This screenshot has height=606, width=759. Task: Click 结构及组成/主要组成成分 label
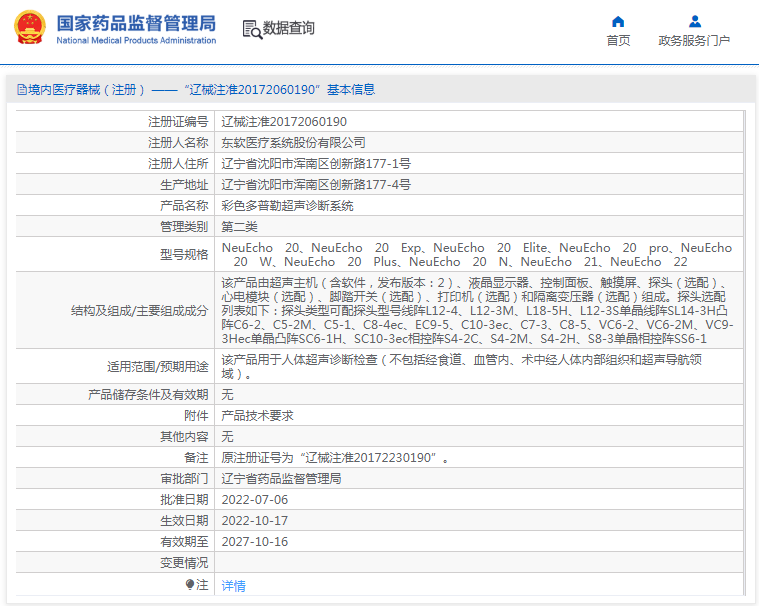click(x=139, y=310)
